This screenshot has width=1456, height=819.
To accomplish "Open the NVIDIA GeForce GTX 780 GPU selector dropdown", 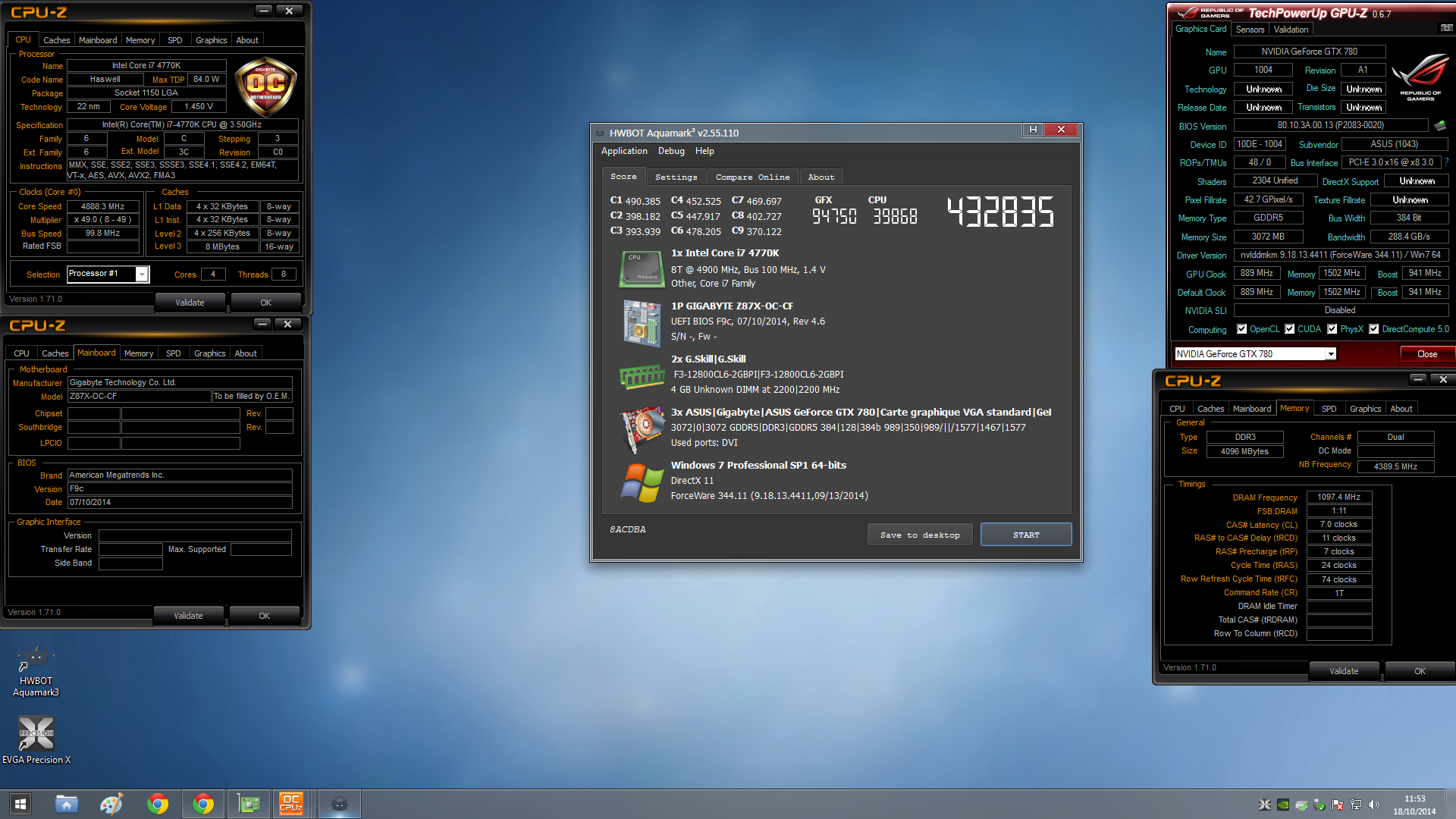I will pyautogui.click(x=1330, y=354).
